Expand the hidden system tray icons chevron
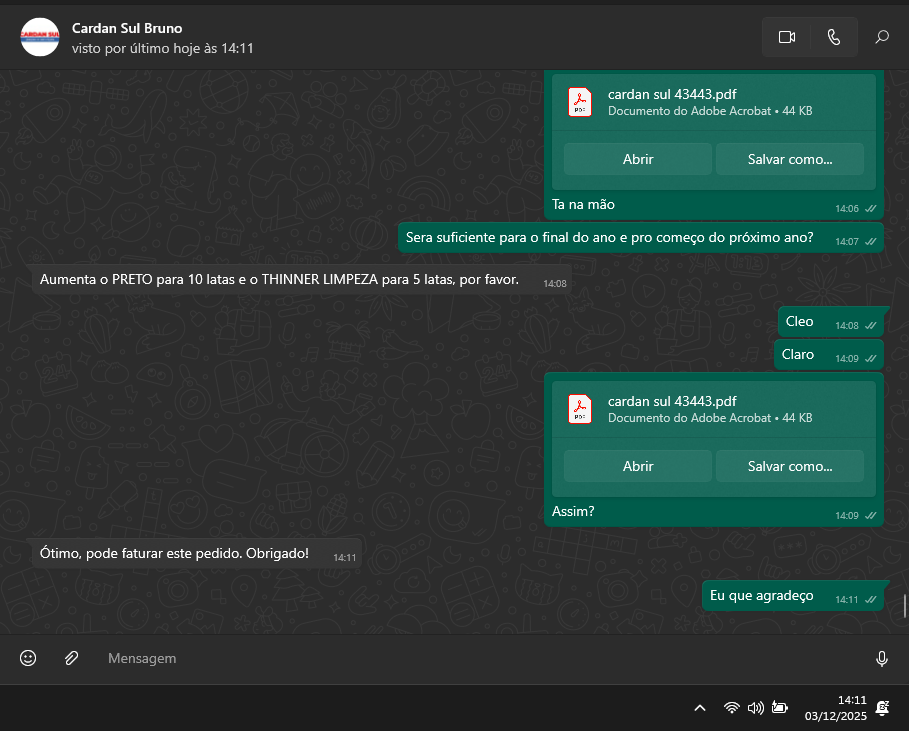 [x=700, y=708]
